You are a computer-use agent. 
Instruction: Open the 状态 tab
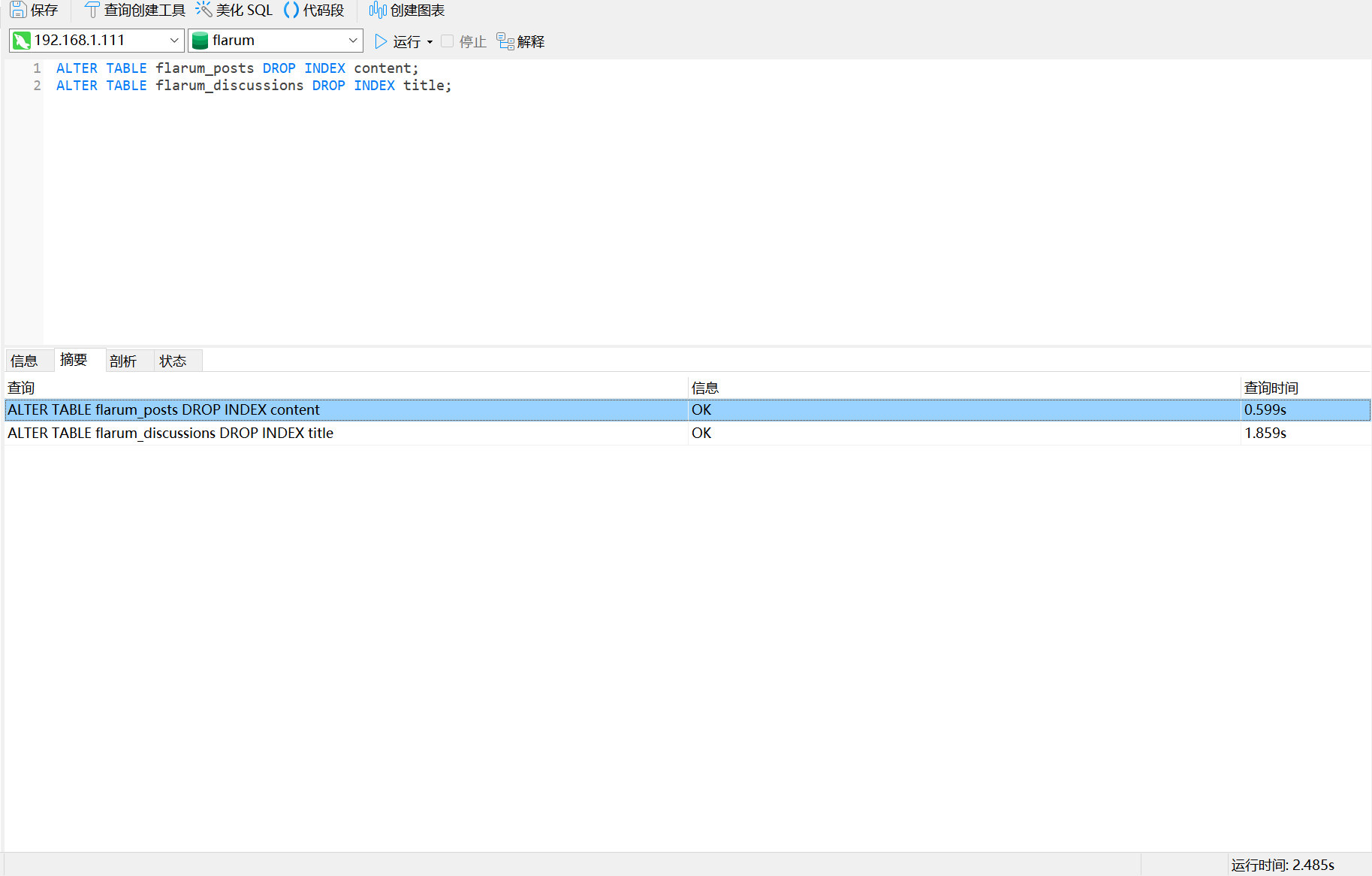point(173,361)
